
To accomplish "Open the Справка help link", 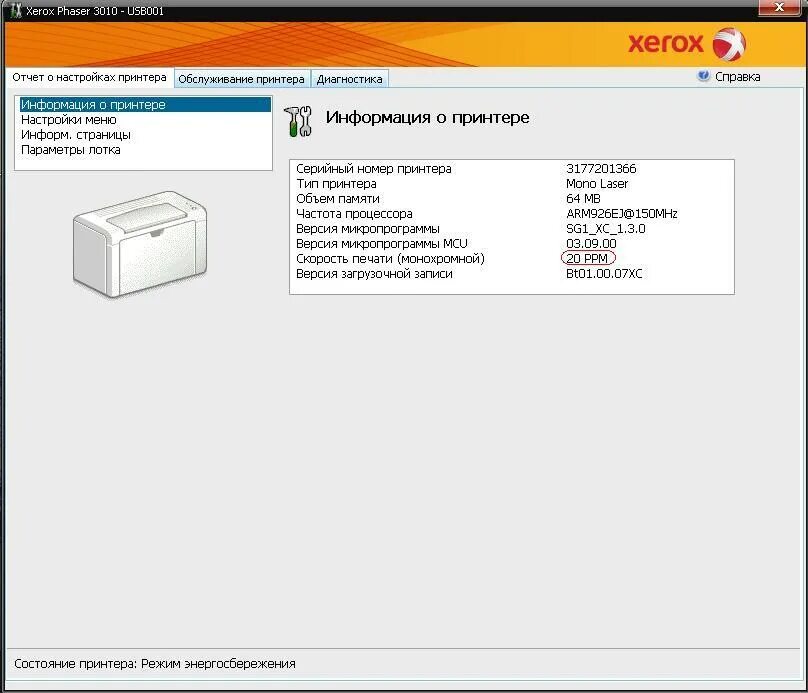I will 737,77.
